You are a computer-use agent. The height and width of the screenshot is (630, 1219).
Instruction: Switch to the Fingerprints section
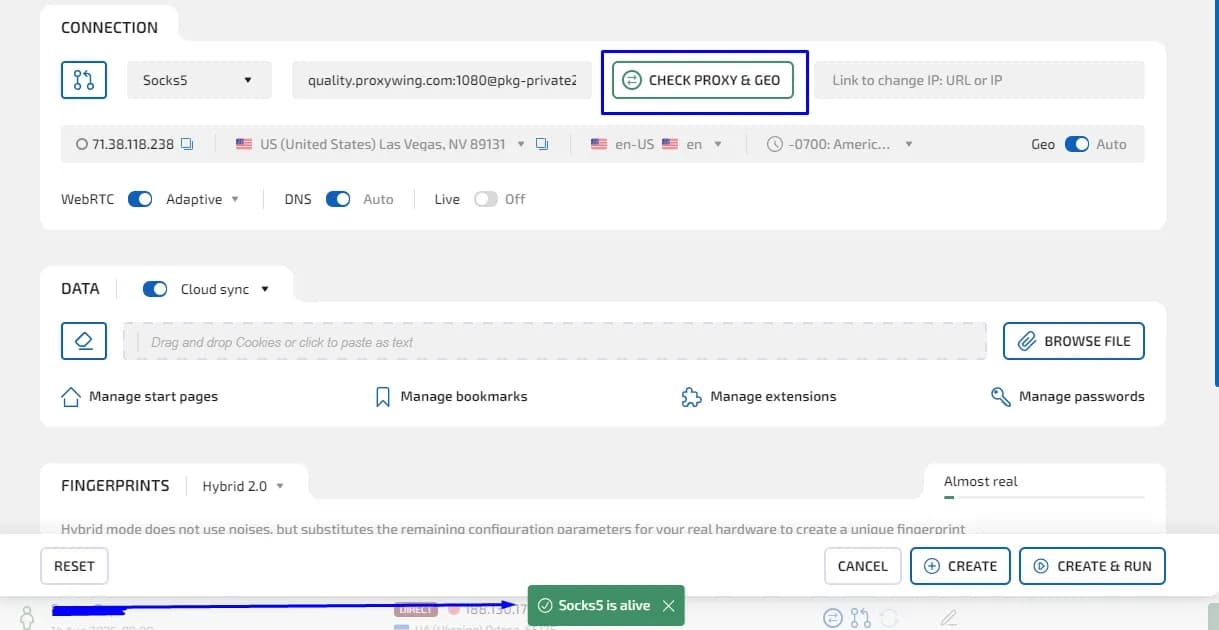pyautogui.click(x=114, y=485)
